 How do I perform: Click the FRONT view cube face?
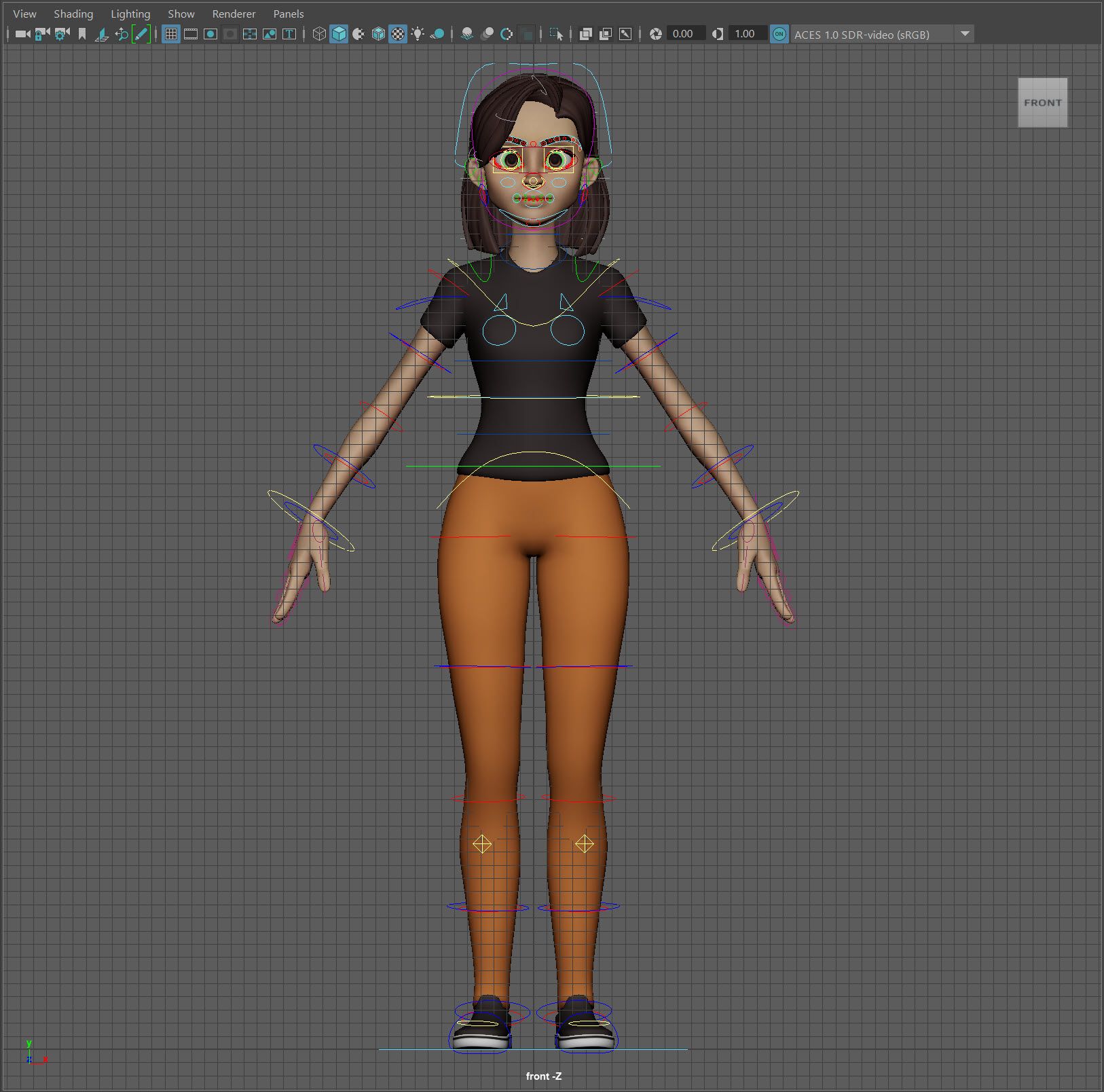click(x=1042, y=103)
